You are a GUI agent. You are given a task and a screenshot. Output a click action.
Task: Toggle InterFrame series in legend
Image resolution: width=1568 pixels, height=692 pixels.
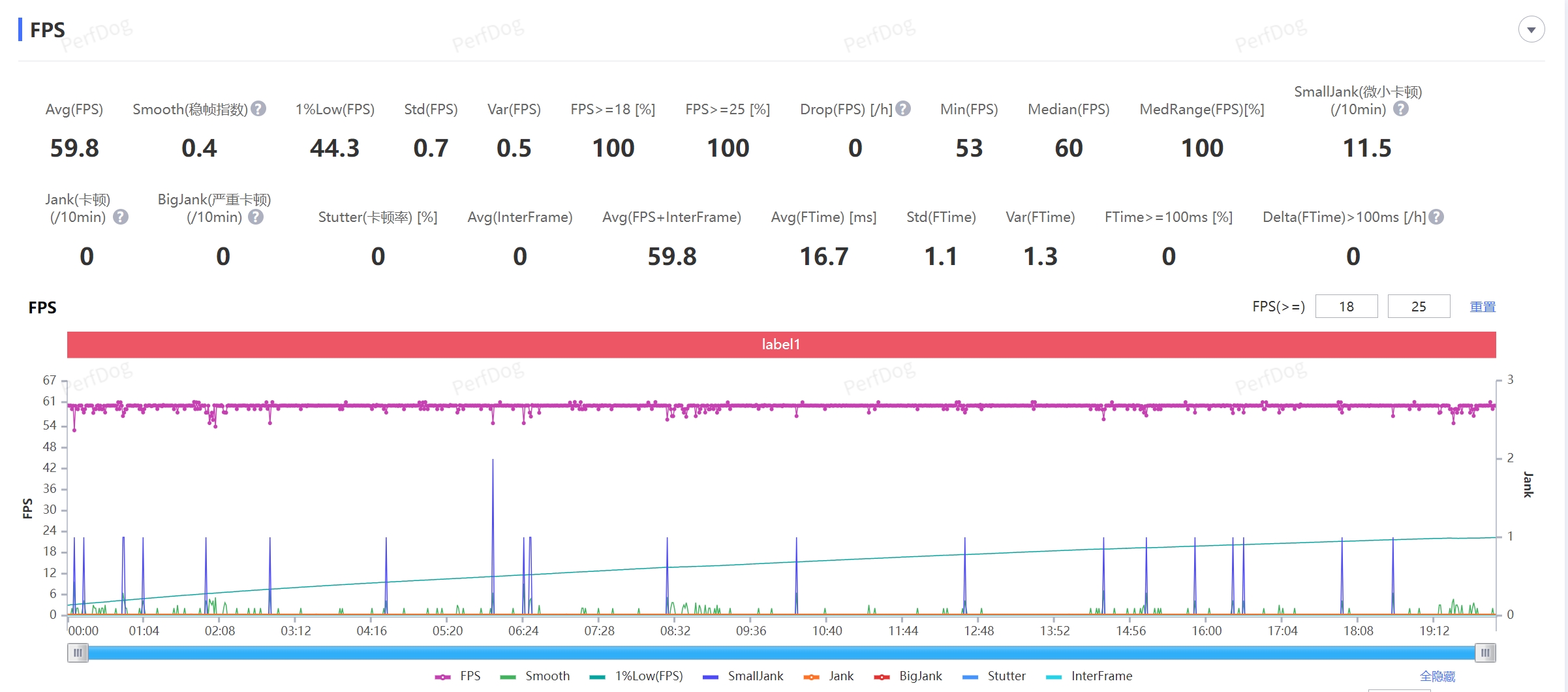(1089, 676)
